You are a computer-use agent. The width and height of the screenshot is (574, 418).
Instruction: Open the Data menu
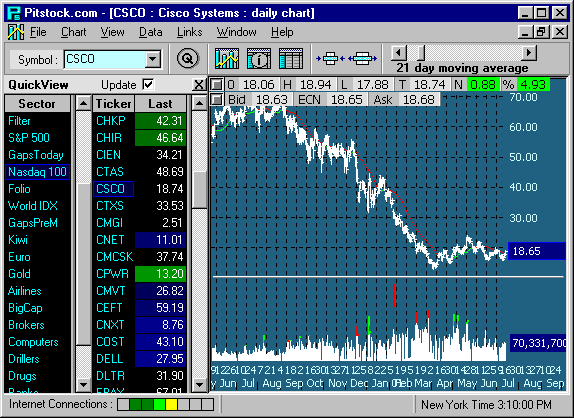(x=150, y=32)
